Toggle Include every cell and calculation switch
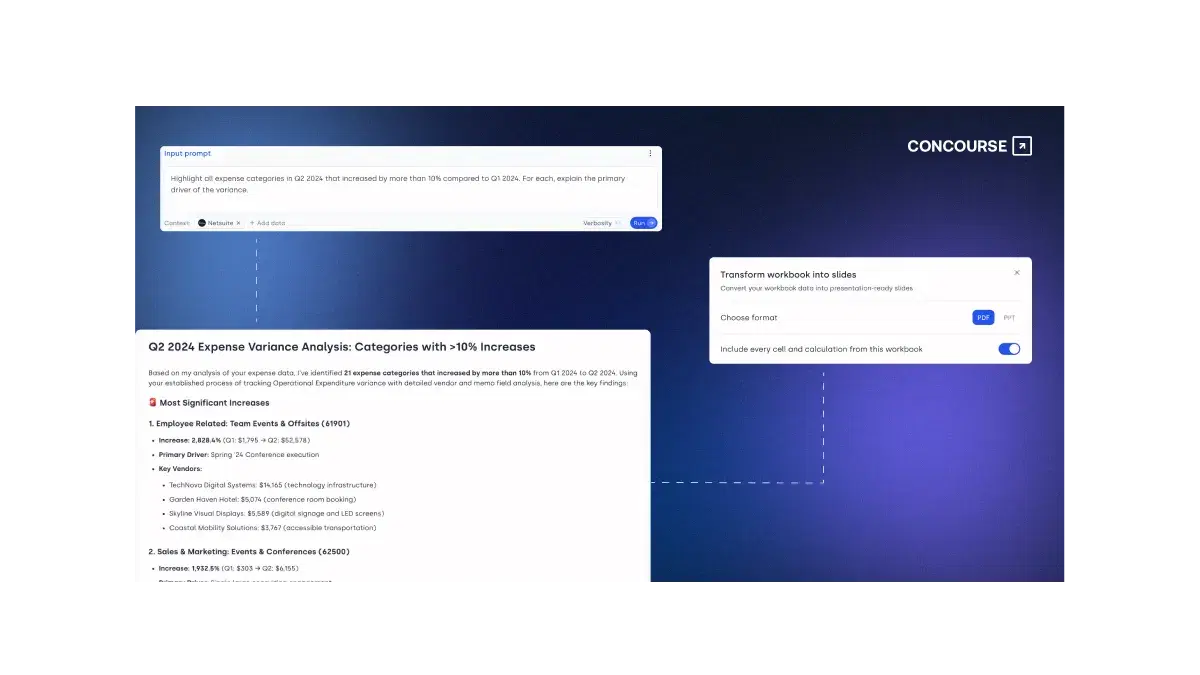The height and width of the screenshot is (675, 1200). pos(1009,349)
